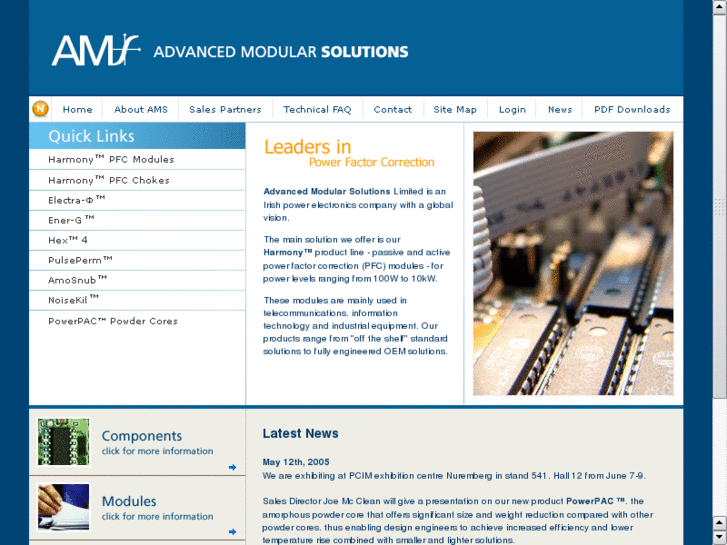This screenshot has height=545, width=727.
Task: Click the Quick Links panel heading
Action: [x=91, y=136]
